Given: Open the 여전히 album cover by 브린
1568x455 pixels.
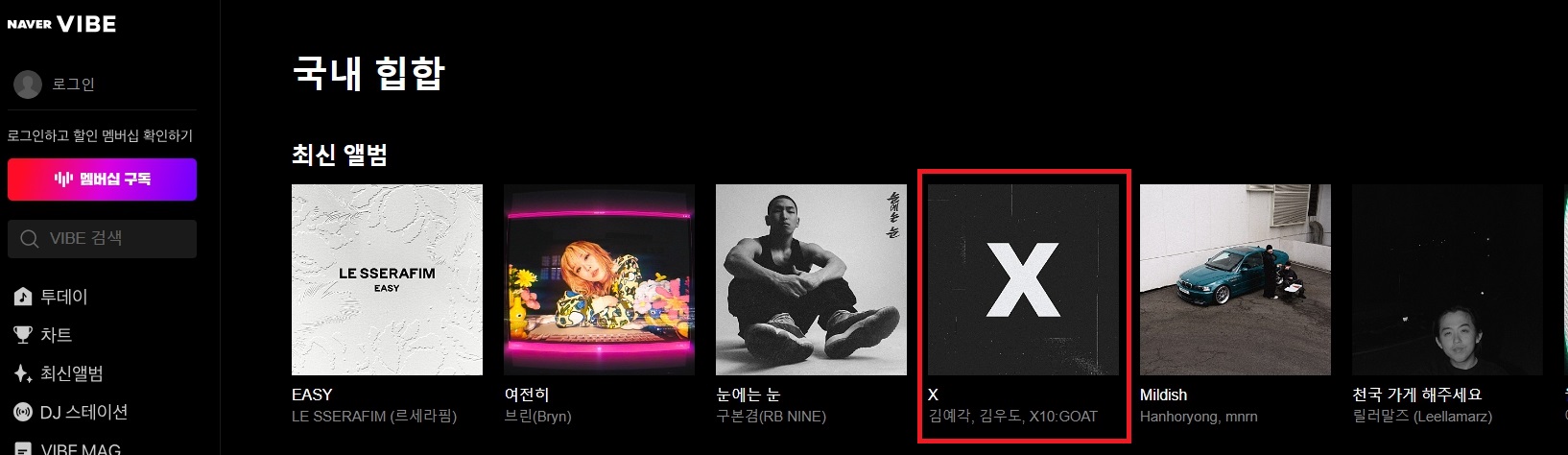Looking at the screenshot, I should click(x=599, y=279).
